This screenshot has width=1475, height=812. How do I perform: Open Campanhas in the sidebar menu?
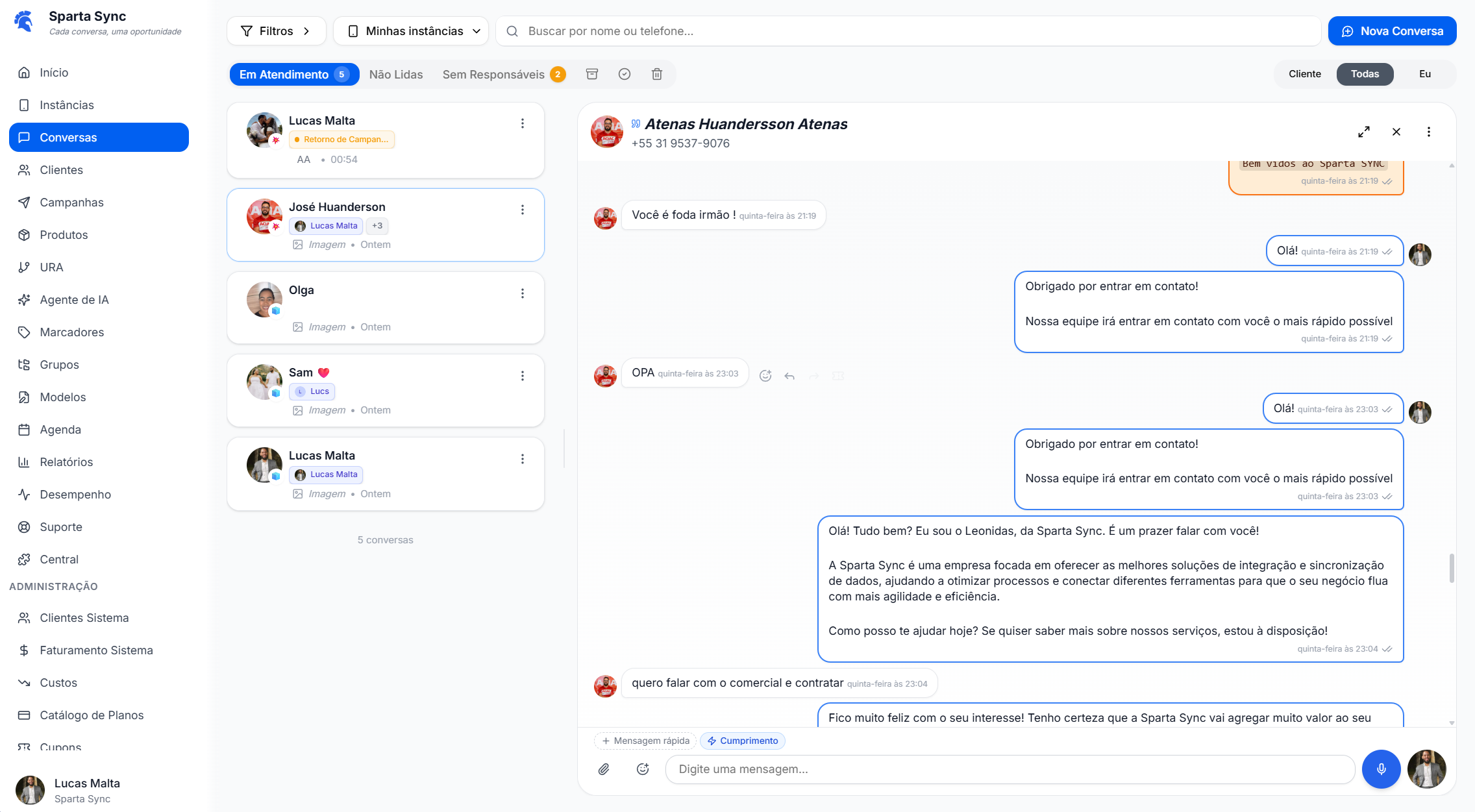coord(71,203)
